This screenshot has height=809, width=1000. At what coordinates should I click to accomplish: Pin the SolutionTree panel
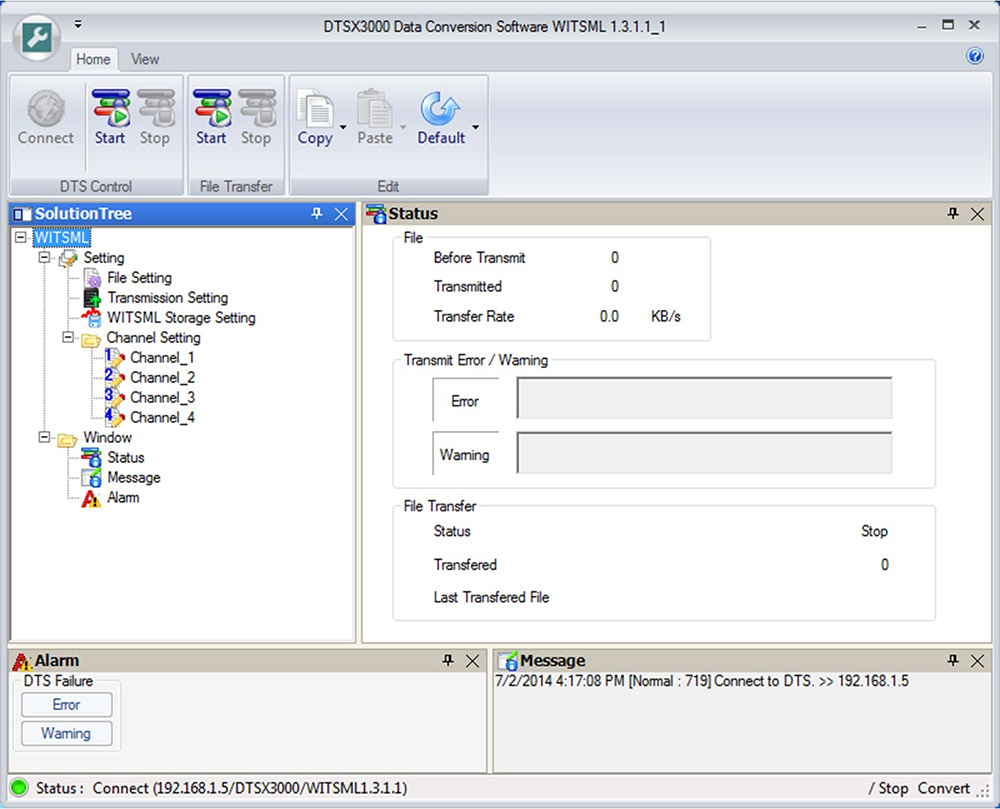coord(317,213)
